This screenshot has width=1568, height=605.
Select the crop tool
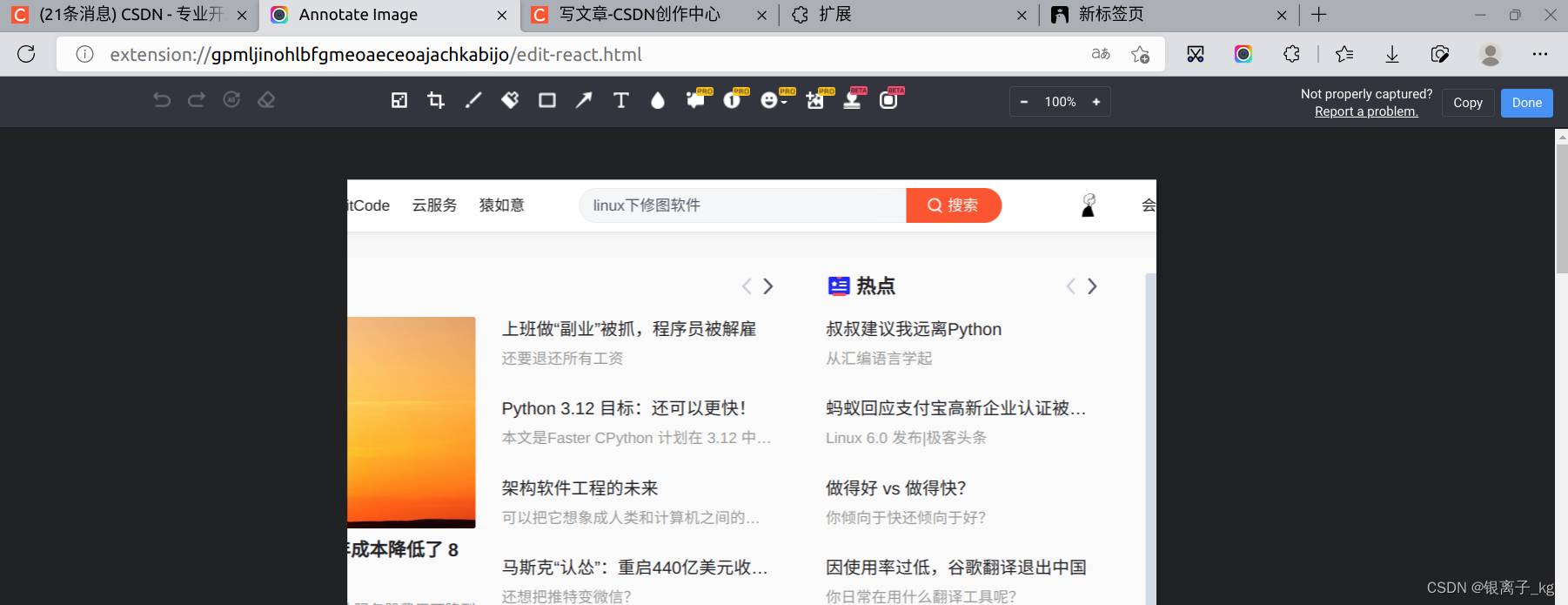[x=436, y=100]
